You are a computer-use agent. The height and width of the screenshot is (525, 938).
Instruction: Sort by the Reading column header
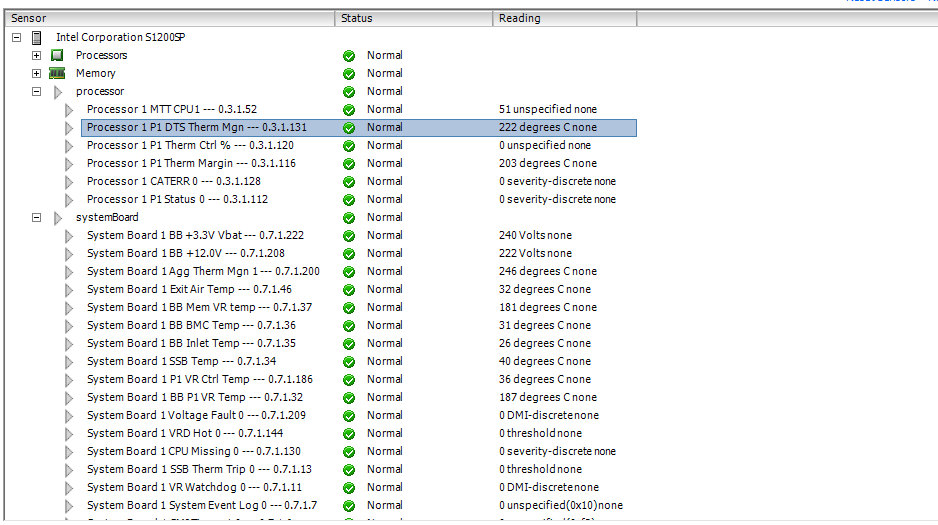[x=565, y=19]
